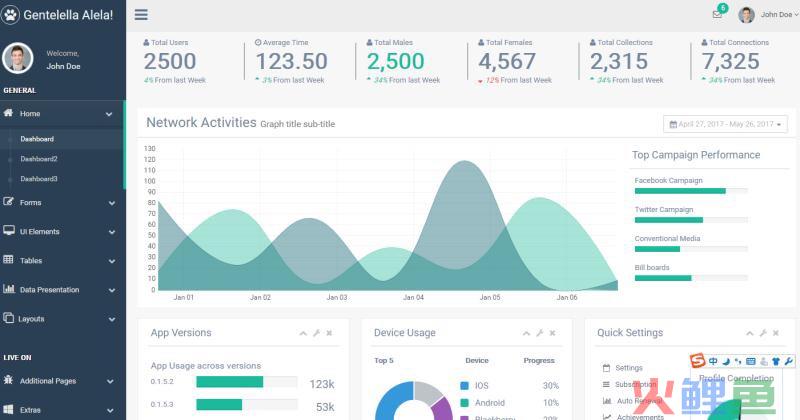800x420 pixels.
Task: Toggle the sidebar with the hamburger icon
Action: point(141,15)
